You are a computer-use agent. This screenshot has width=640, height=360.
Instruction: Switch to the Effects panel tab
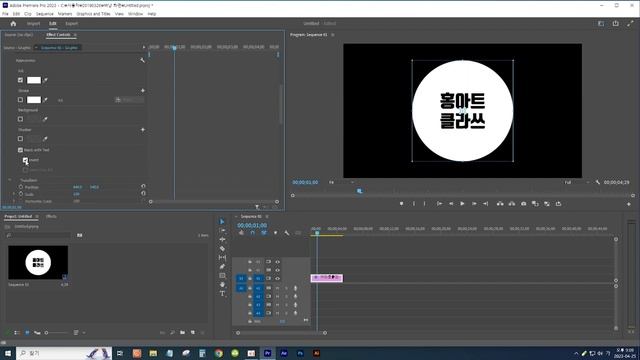pyautogui.click(x=51, y=216)
